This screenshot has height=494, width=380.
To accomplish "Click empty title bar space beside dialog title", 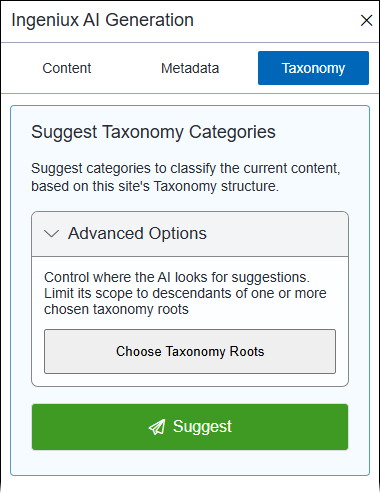I will click(x=277, y=21).
